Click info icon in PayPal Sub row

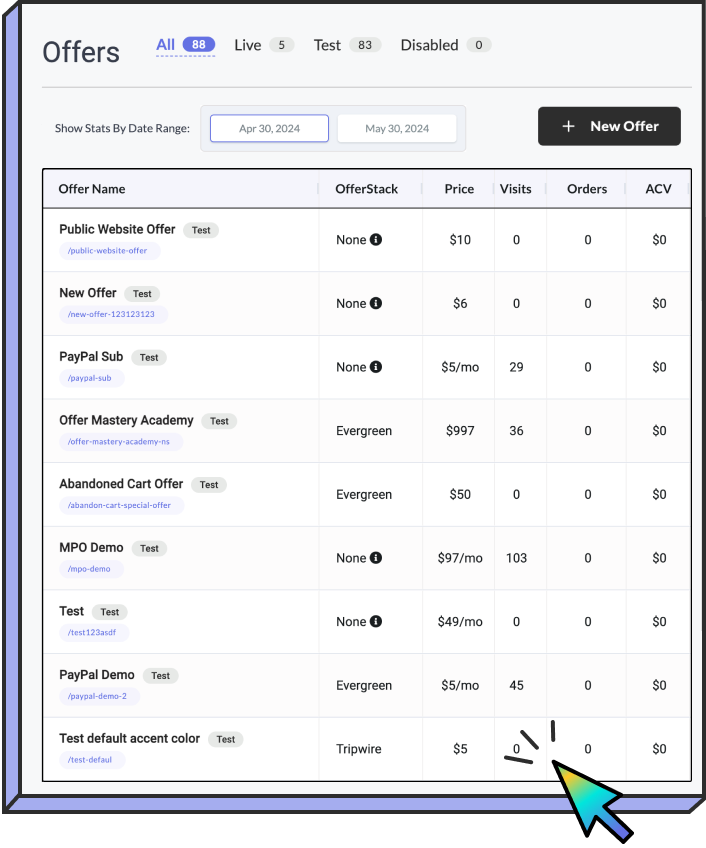tap(376, 367)
